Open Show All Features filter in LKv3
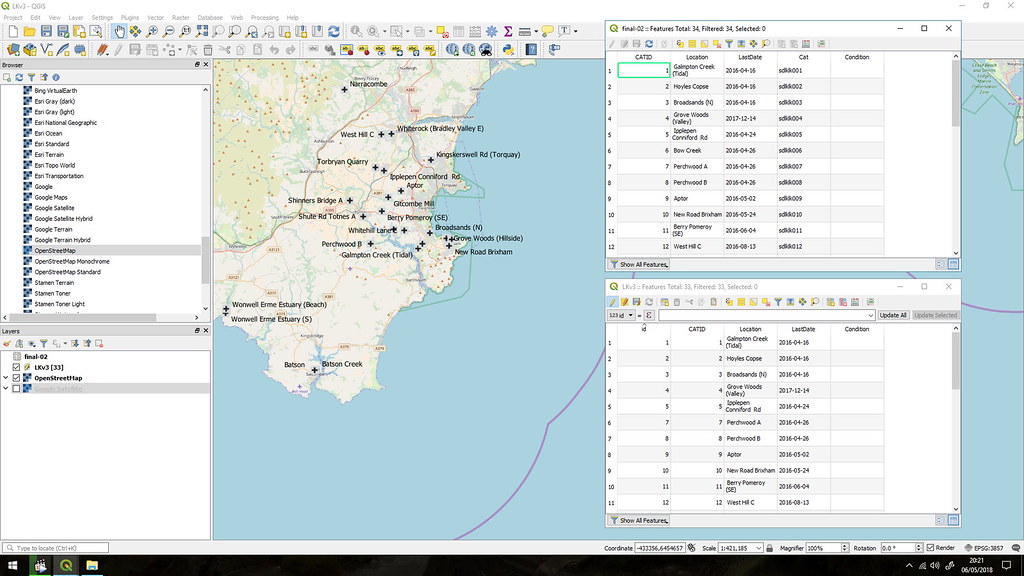The width and height of the screenshot is (1024, 576). [639, 520]
